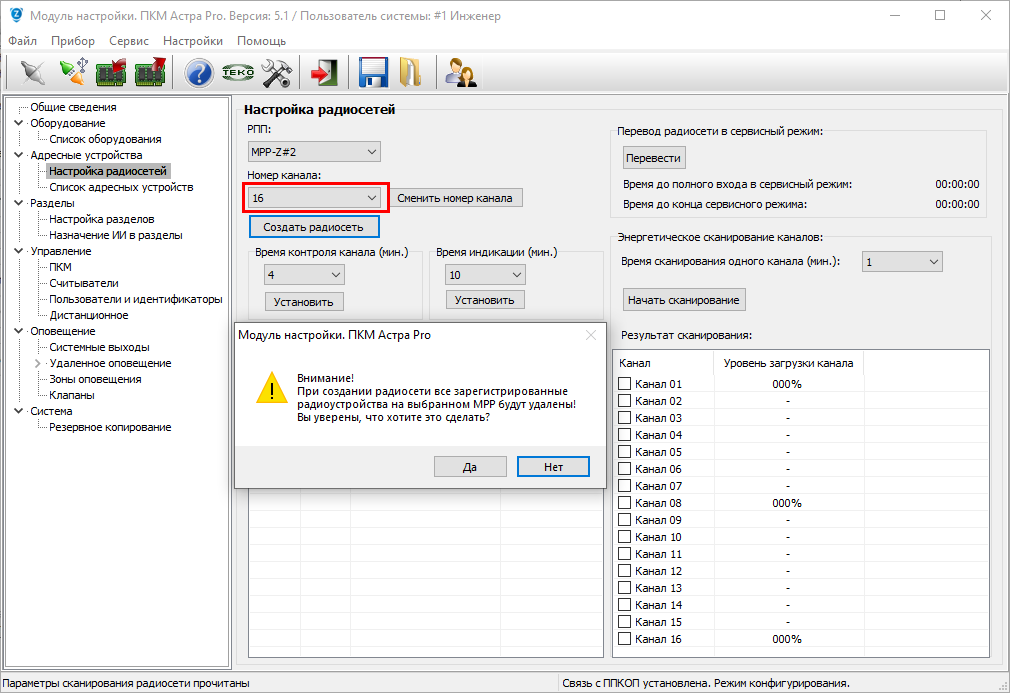Open the Сервис menu
Image resolution: width=1010 pixels, height=693 pixels.
click(x=128, y=41)
